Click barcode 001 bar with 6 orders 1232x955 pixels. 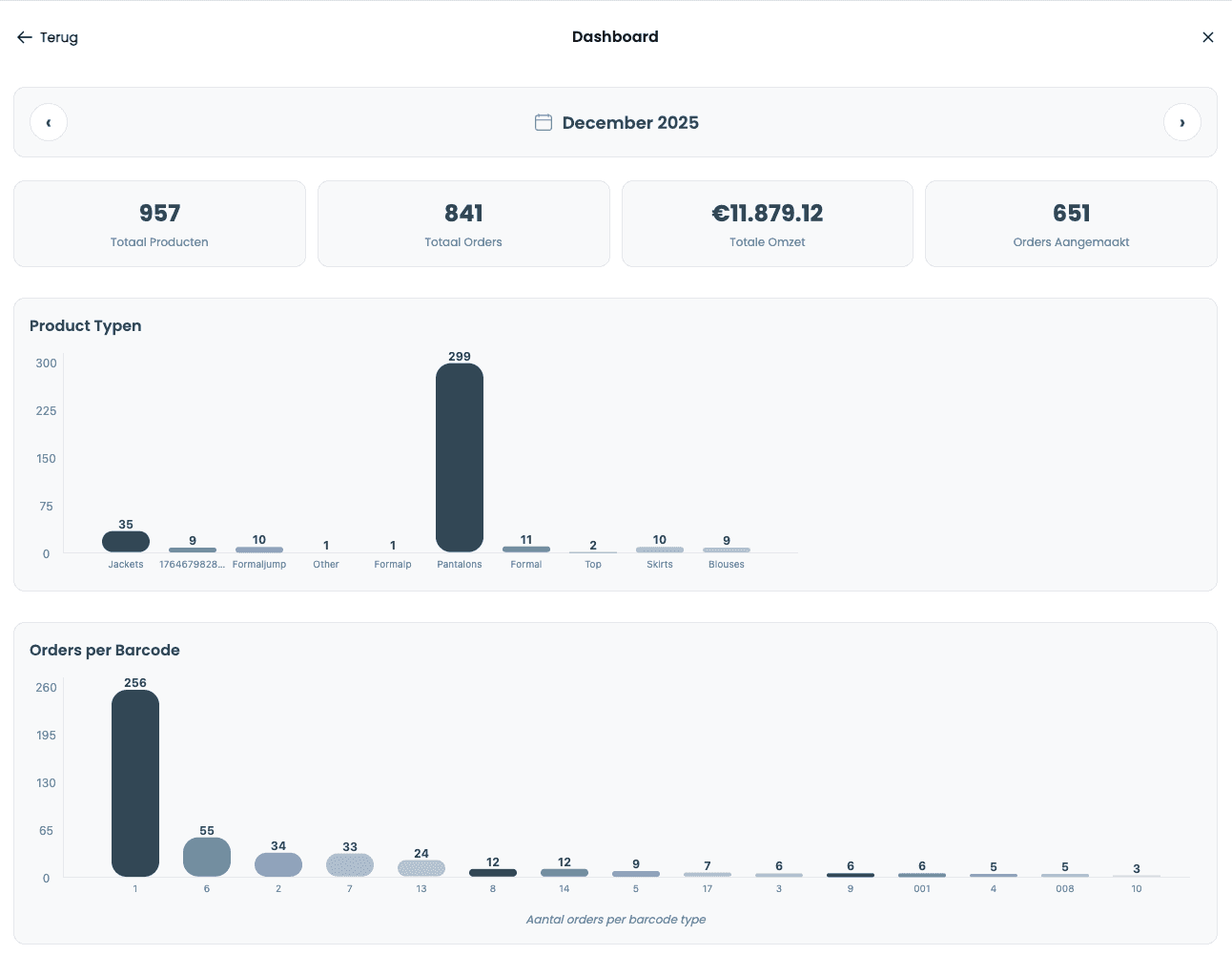pyautogui.click(x=922, y=875)
